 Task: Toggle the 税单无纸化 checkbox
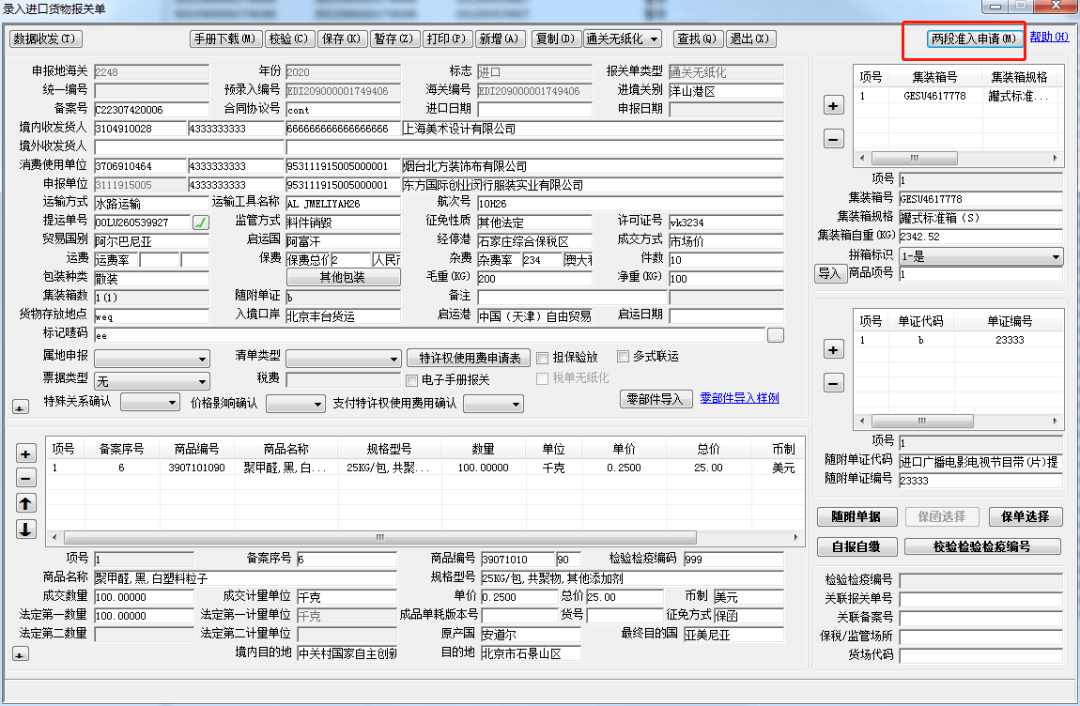[542, 378]
